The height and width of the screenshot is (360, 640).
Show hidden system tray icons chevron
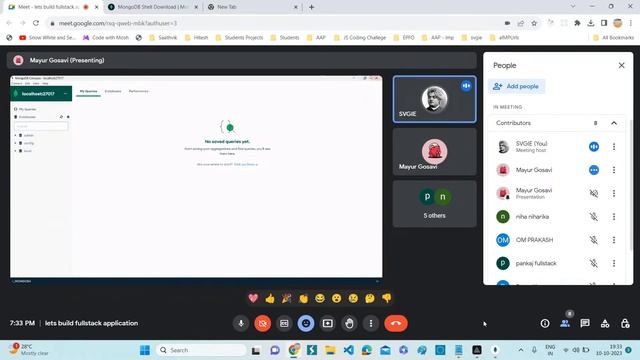click(x=521, y=350)
